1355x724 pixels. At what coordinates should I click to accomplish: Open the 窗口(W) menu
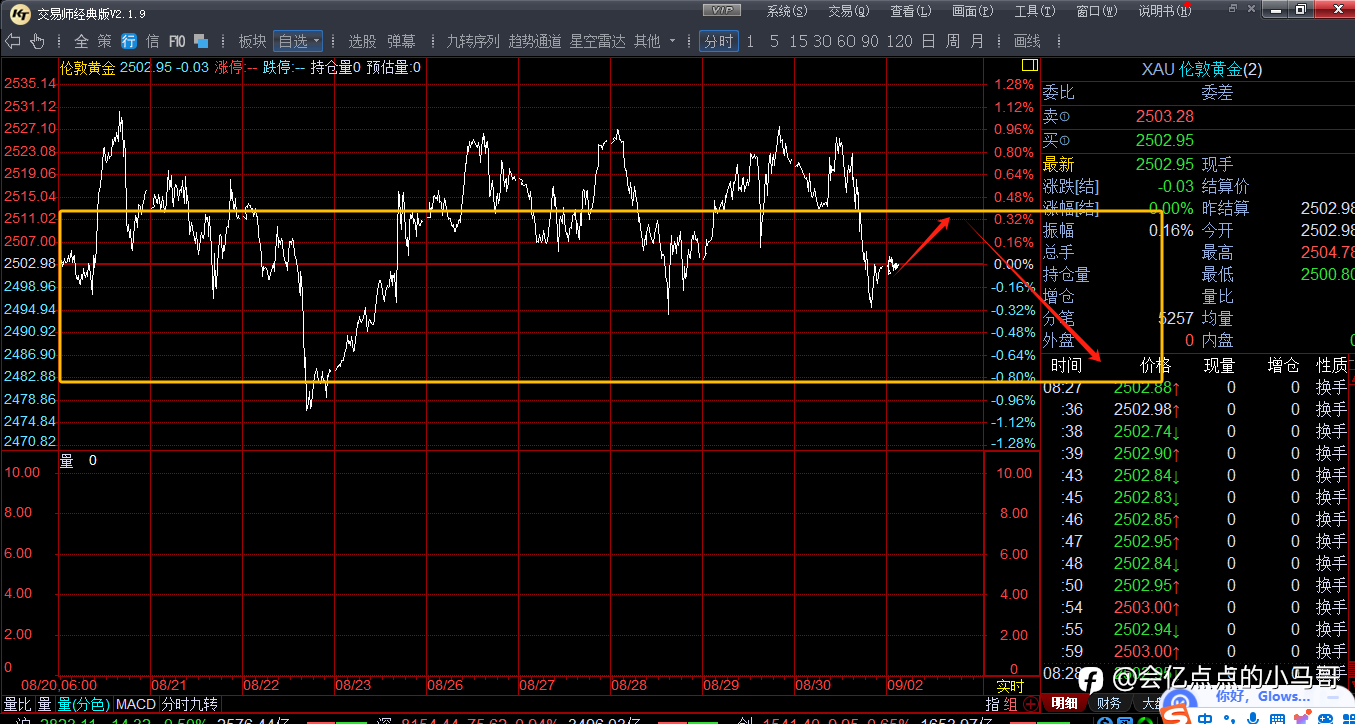click(x=1096, y=11)
